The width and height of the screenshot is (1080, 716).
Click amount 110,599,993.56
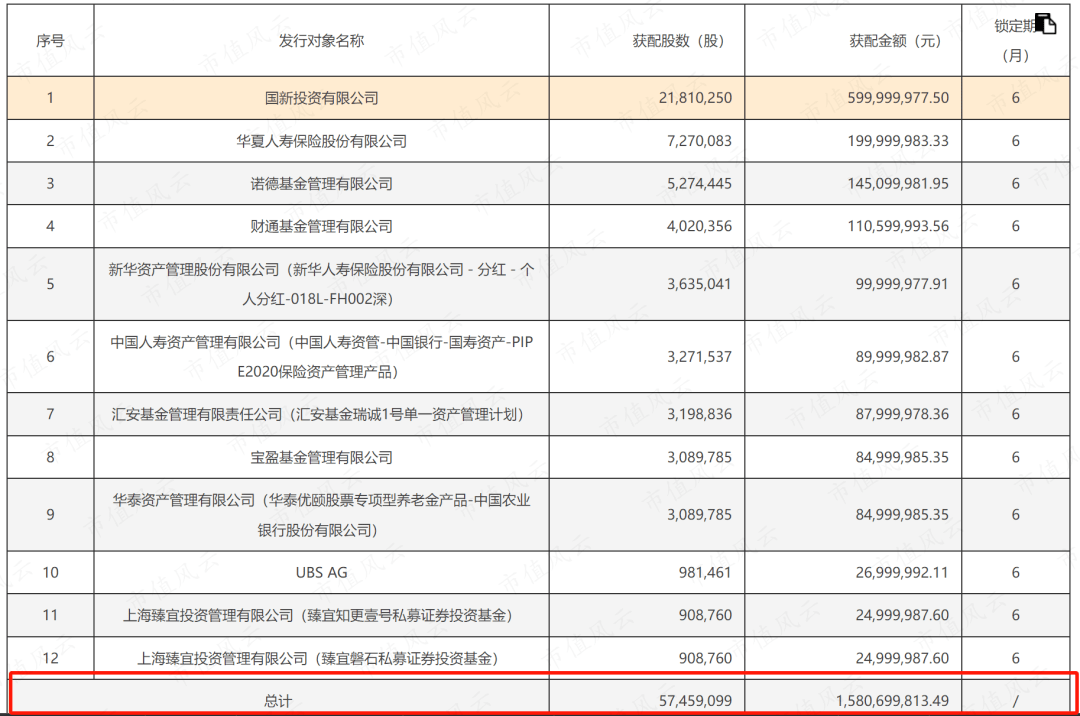(898, 227)
